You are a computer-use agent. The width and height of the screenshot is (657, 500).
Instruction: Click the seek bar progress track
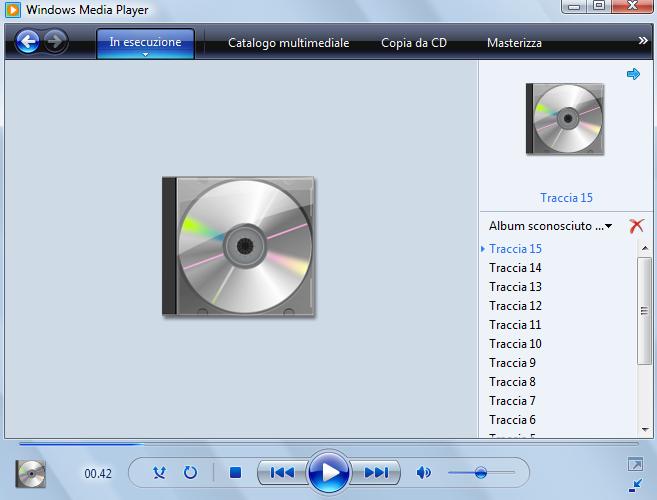click(x=328, y=443)
